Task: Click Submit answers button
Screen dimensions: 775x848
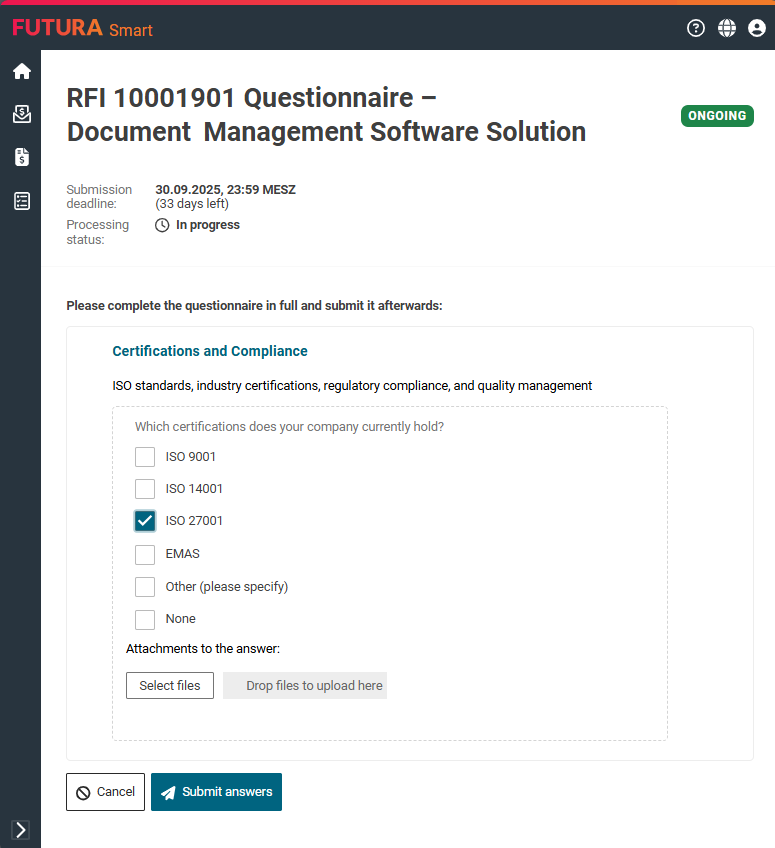Action: pos(216,792)
